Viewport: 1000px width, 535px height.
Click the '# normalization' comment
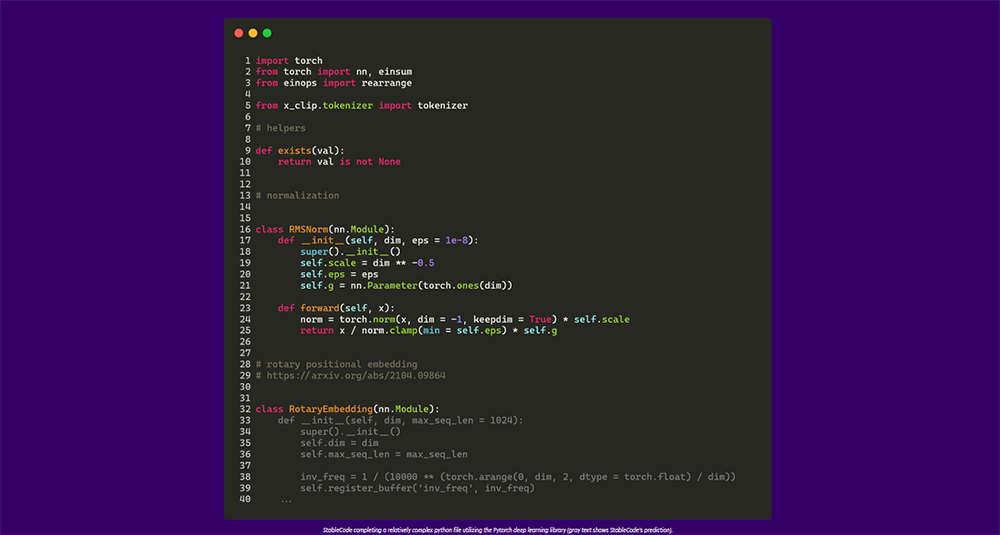297,195
